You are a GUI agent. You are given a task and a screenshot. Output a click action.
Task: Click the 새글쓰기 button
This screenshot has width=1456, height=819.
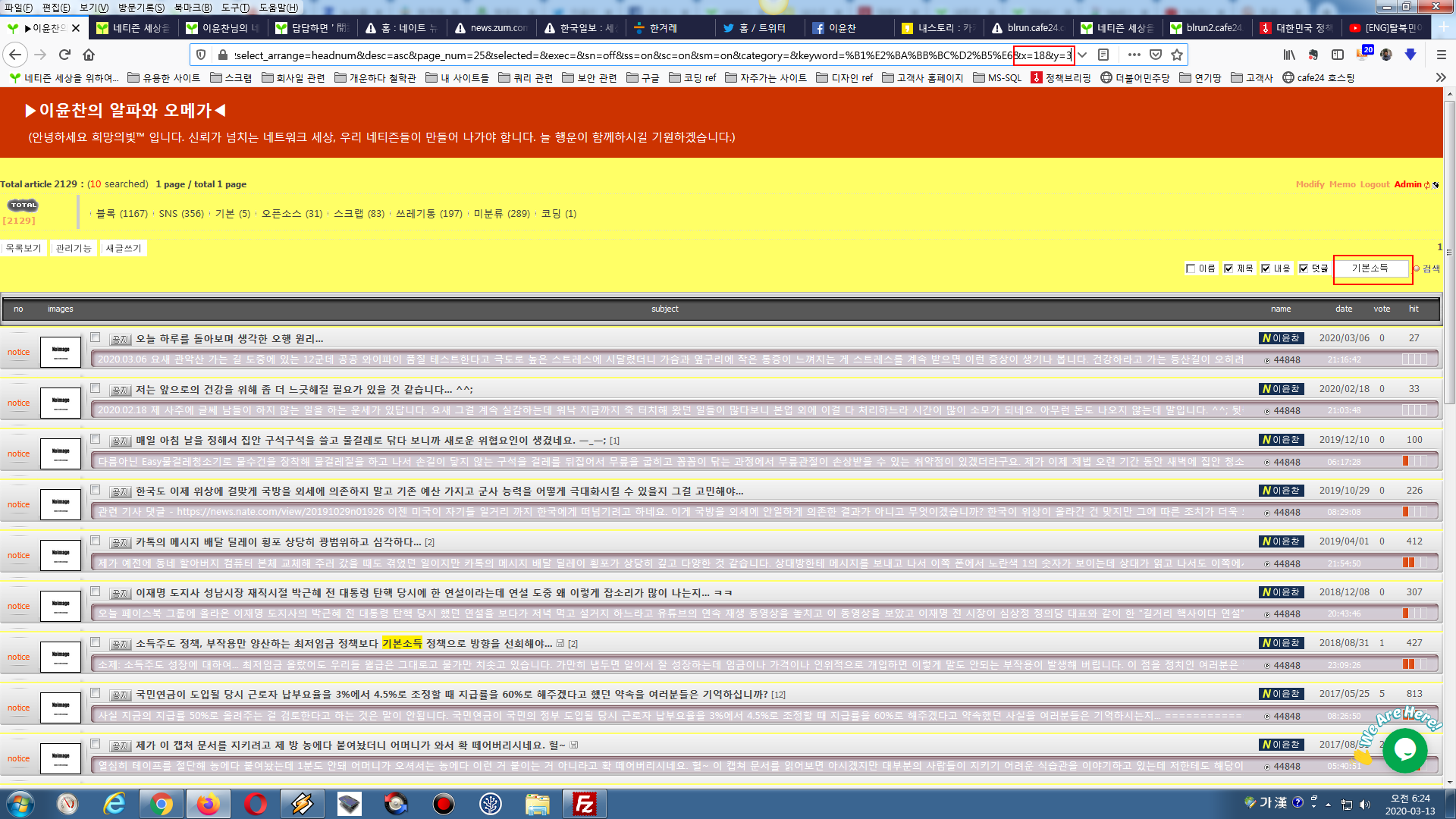tap(124, 248)
